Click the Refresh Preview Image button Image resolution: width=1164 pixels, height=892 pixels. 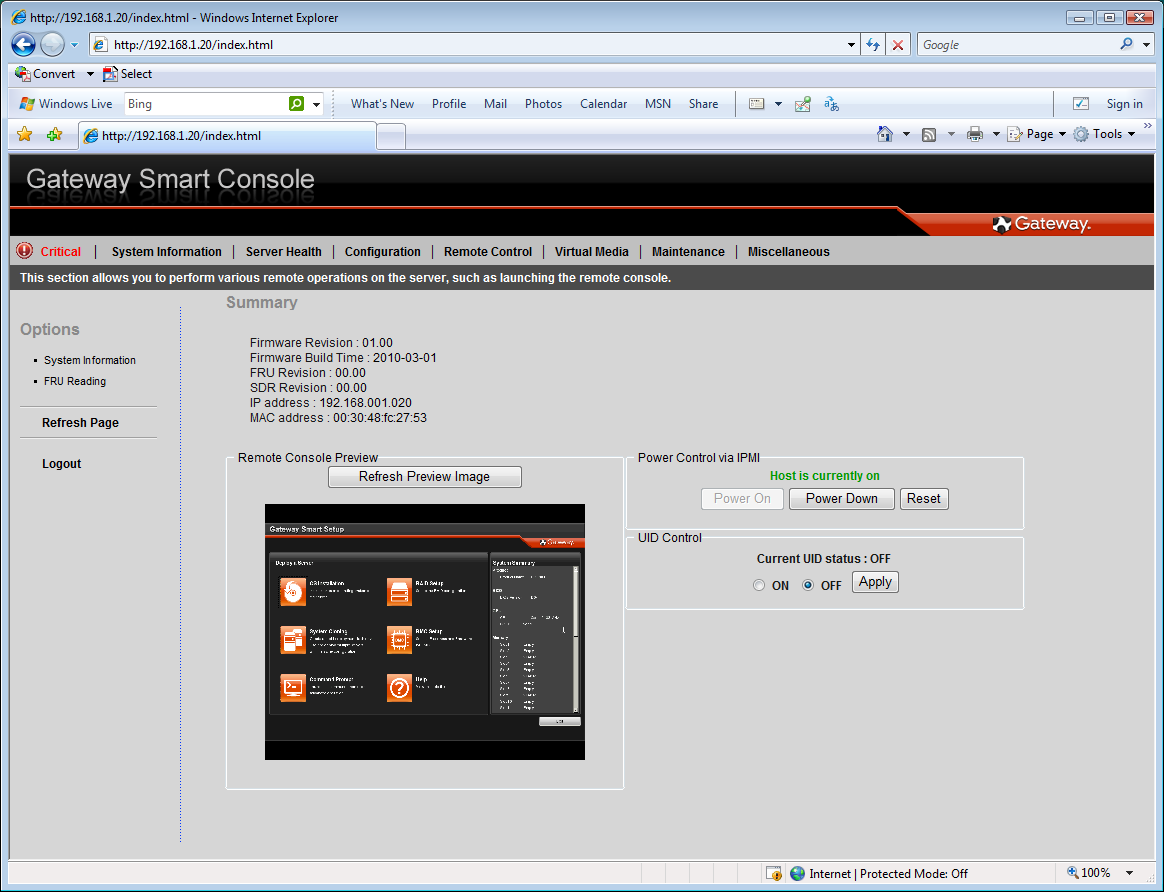click(x=425, y=476)
